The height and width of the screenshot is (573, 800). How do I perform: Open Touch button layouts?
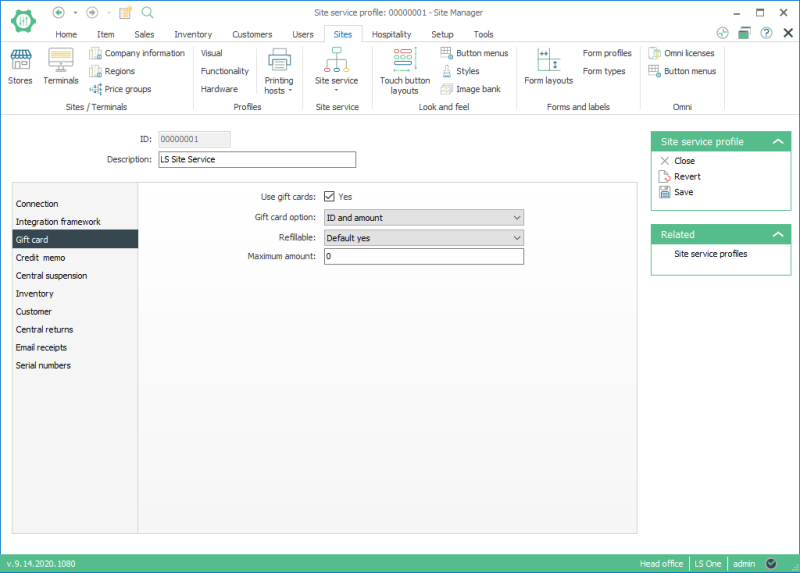(x=405, y=71)
